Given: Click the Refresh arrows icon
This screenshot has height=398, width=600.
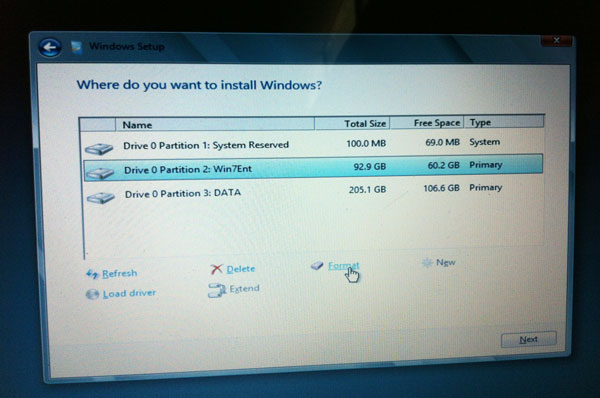Looking at the screenshot, I should coord(92,274).
